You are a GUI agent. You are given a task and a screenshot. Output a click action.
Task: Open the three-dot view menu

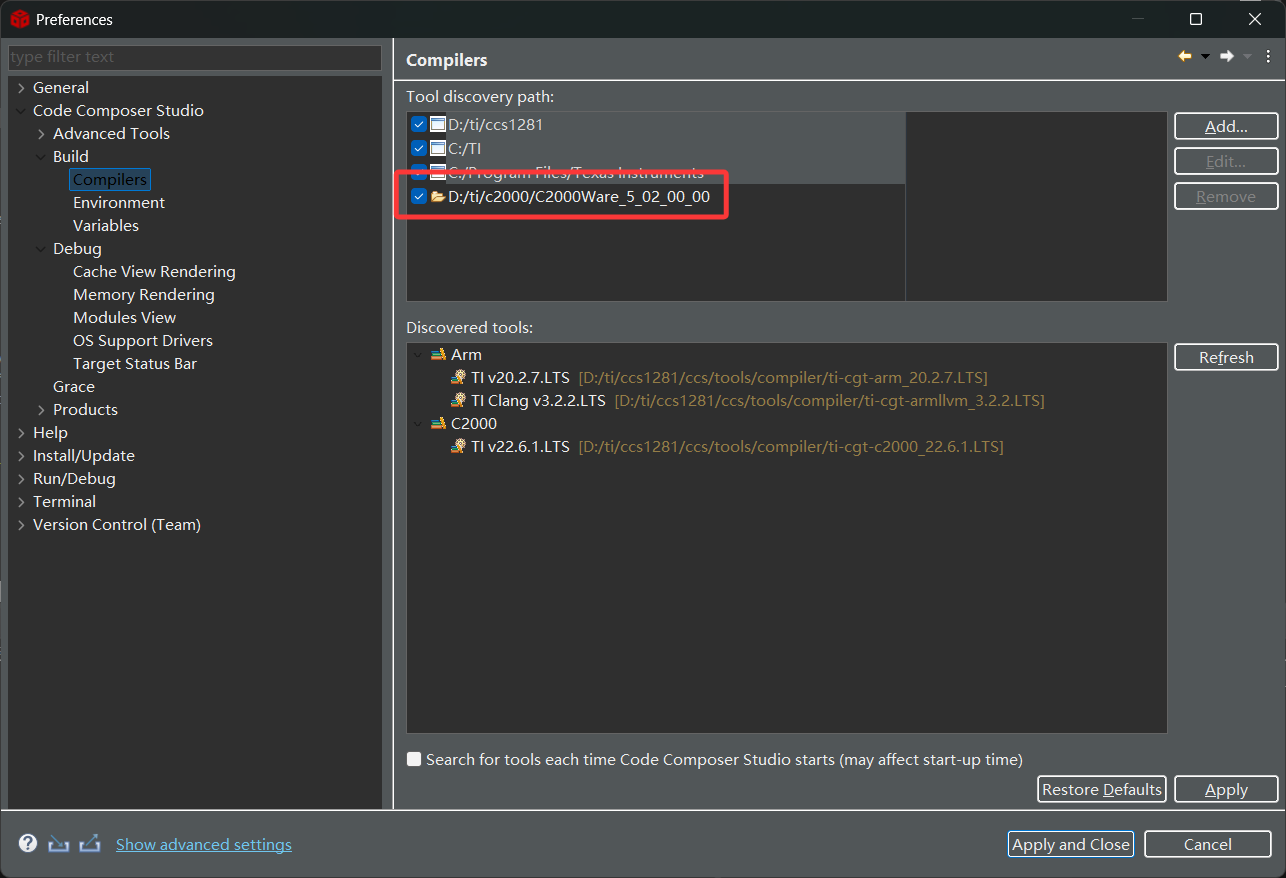[x=1268, y=57]
